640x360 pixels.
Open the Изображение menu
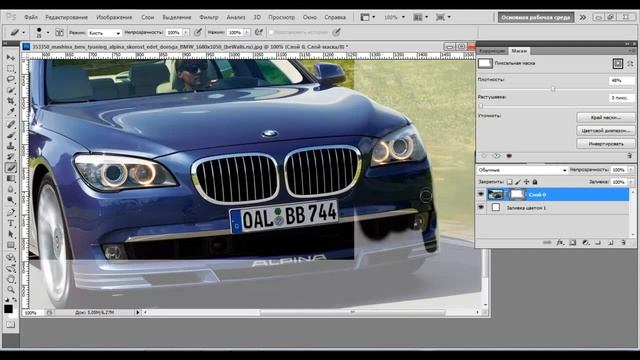[x=114, y=17]
